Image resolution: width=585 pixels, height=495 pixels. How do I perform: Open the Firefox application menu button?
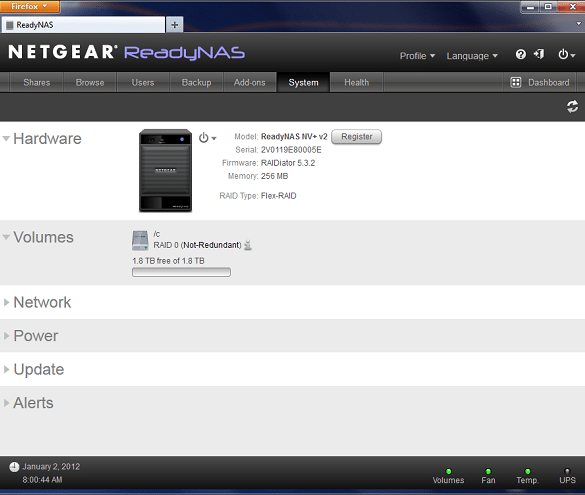[x=30, y=6]
